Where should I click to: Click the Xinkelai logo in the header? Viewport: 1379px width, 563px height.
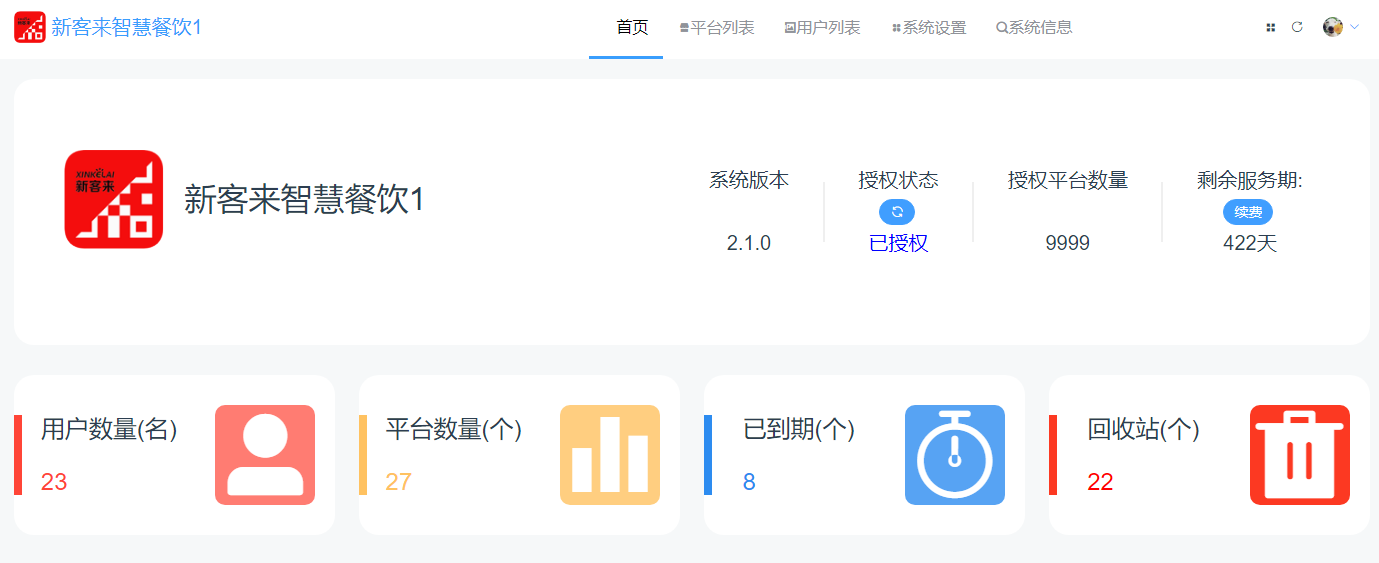click(30, 27)
